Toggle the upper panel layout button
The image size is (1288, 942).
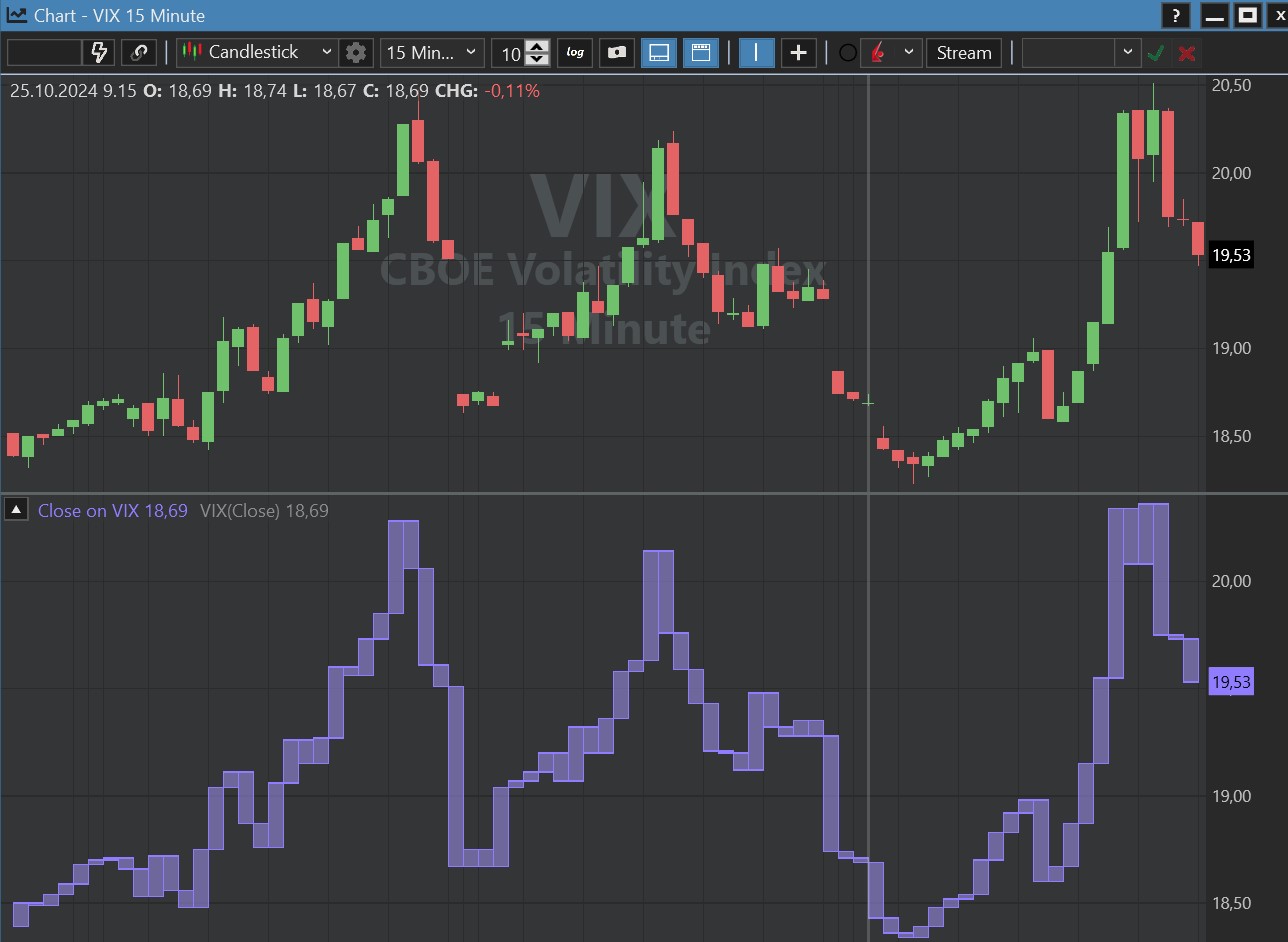(701, 52)
